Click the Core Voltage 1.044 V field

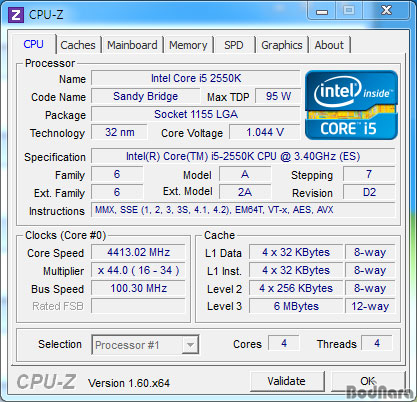point(265,132)
